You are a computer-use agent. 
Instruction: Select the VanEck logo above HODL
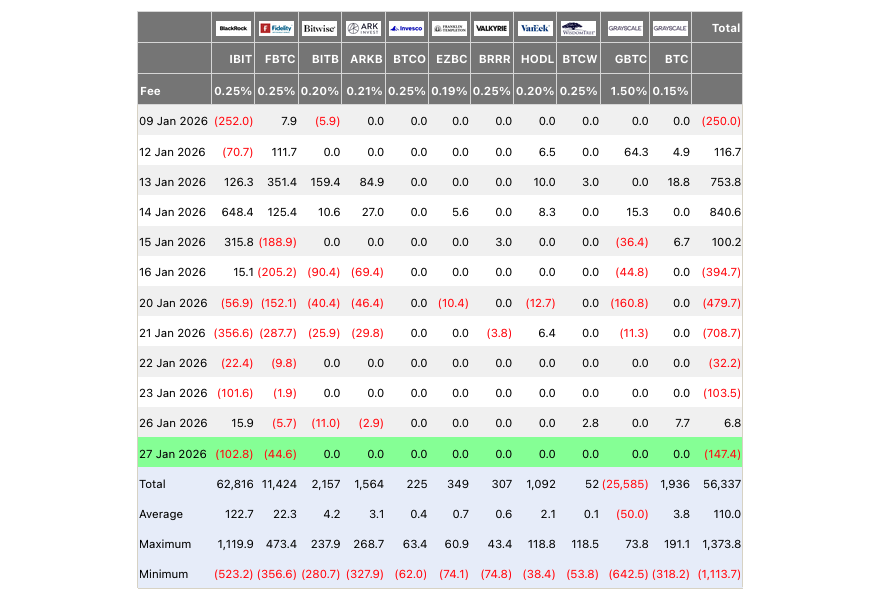pos(535,28)
